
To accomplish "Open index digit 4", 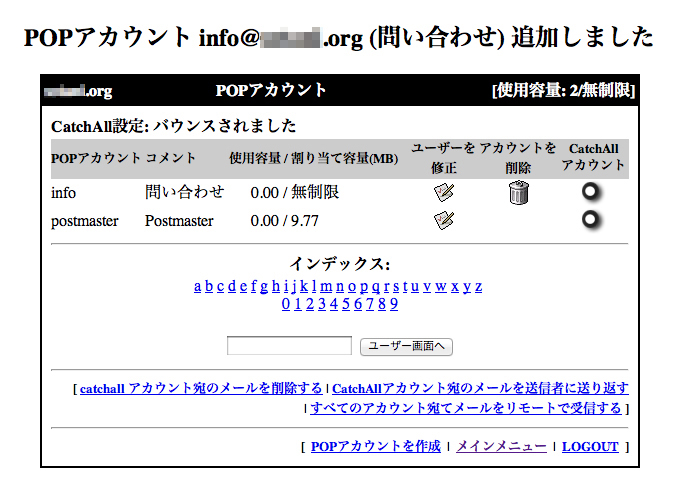I will click(x=334, y=304).
